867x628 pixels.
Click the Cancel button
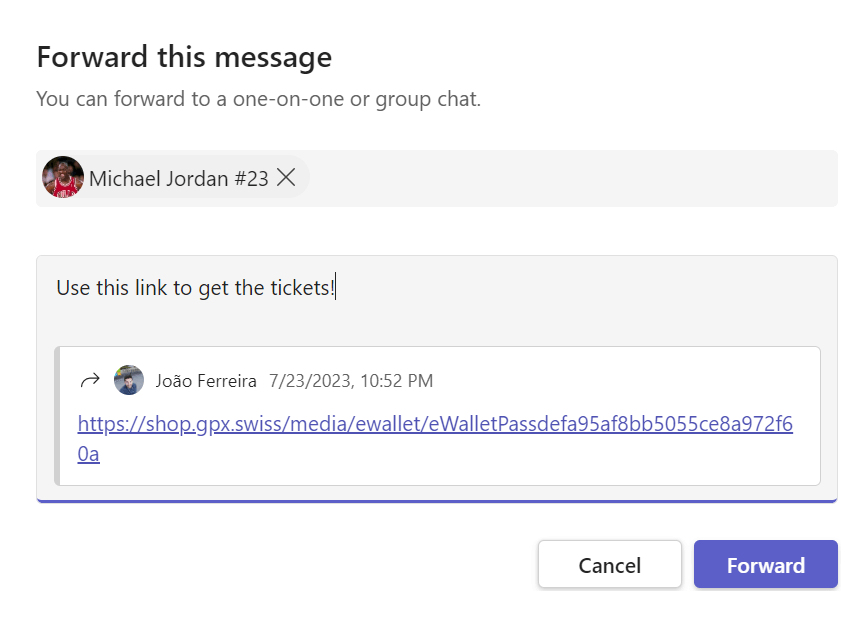pyautogui.click(x=609, y=564)
